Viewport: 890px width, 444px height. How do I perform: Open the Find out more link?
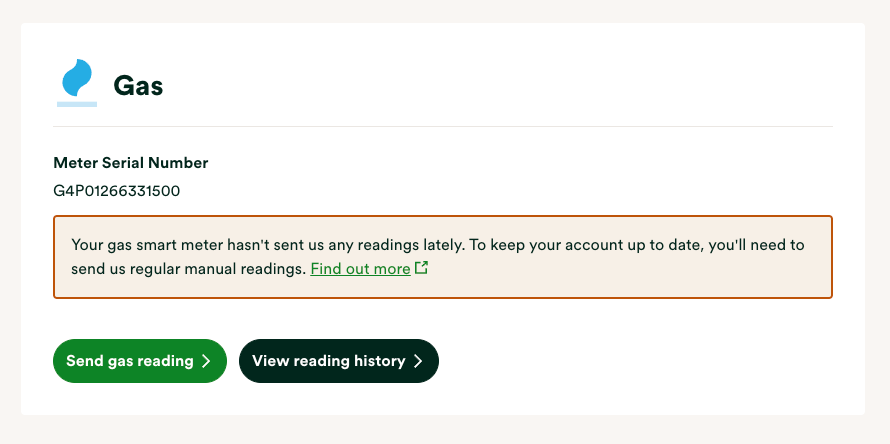click(360, 269)
